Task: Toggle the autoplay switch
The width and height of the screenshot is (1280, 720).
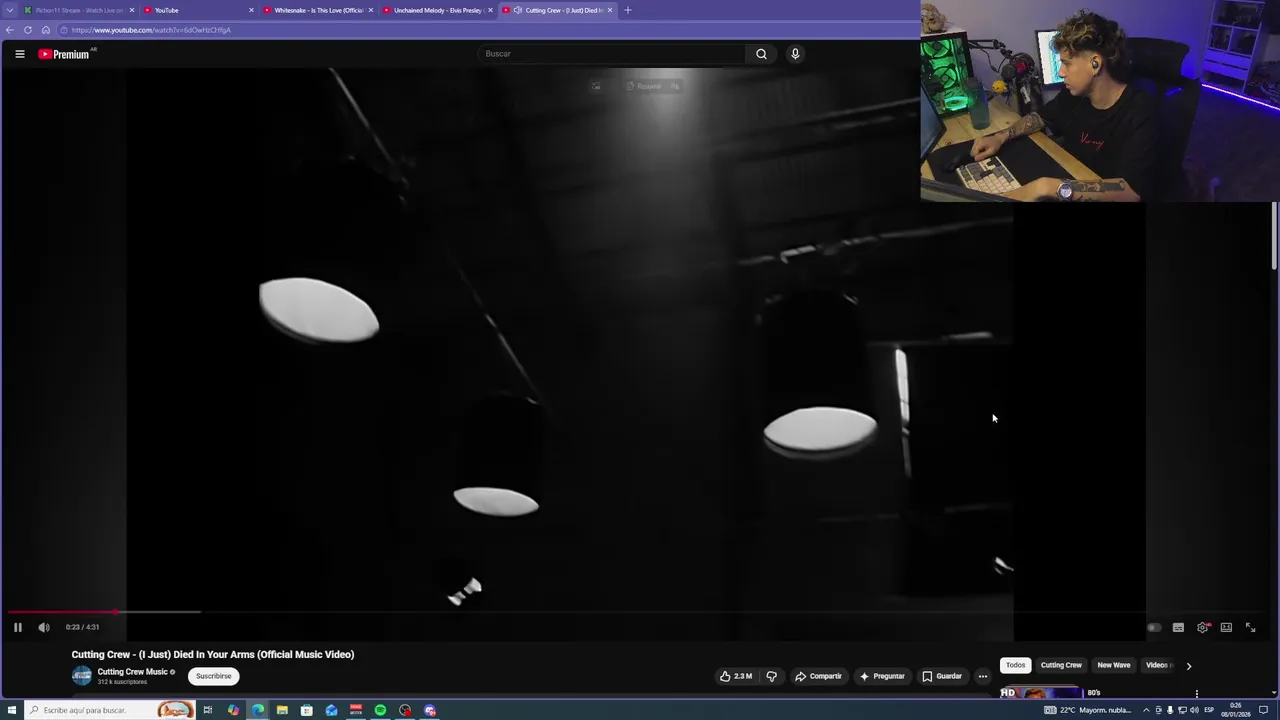Action: [x=1154, y=627]
